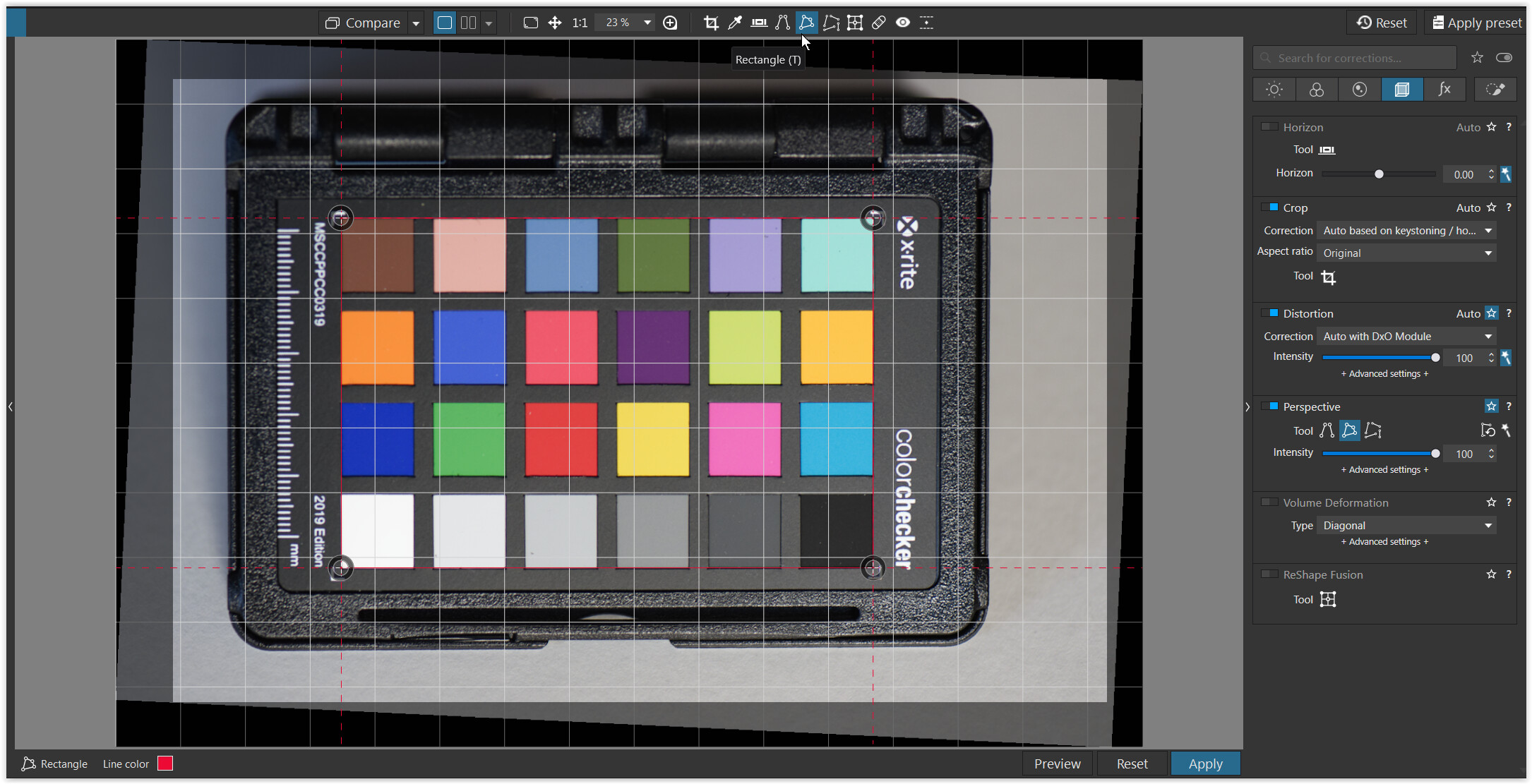1532x784 pixels.
Task: Open the Volume Deformation Type dropdown
Action: 1406,526
